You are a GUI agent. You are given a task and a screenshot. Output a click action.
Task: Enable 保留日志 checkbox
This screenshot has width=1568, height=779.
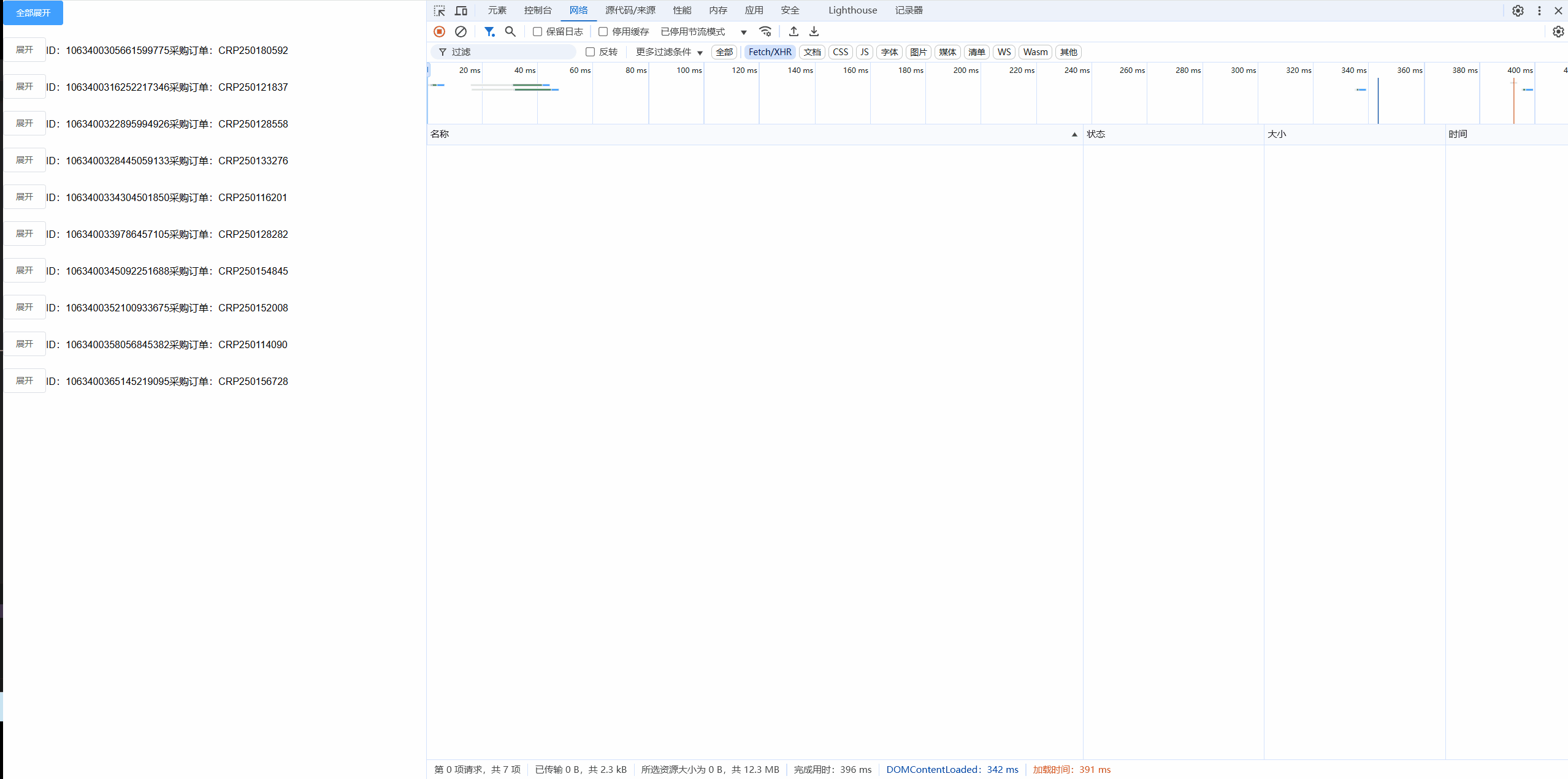pos(537,32)
